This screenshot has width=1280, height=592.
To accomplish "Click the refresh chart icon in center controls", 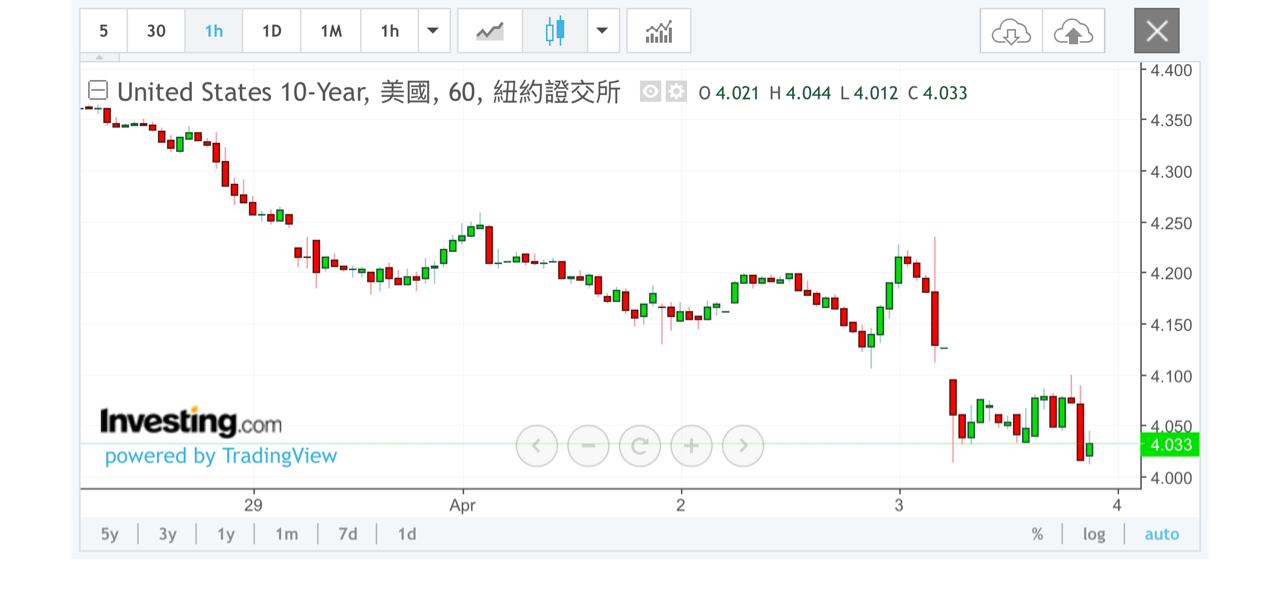I will (x=640, y=446).
